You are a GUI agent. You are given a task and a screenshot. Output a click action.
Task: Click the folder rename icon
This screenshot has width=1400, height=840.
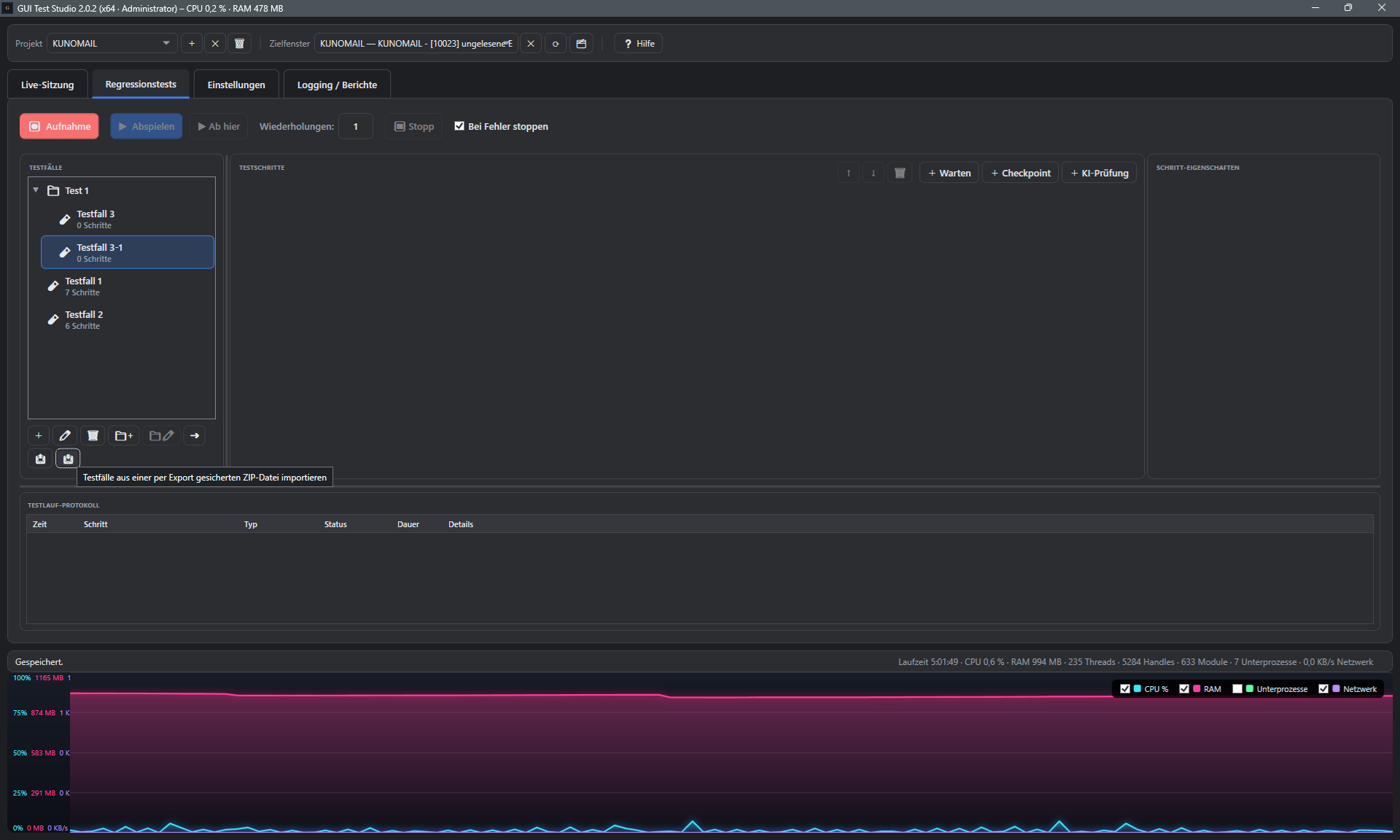[x=161, y=436]
